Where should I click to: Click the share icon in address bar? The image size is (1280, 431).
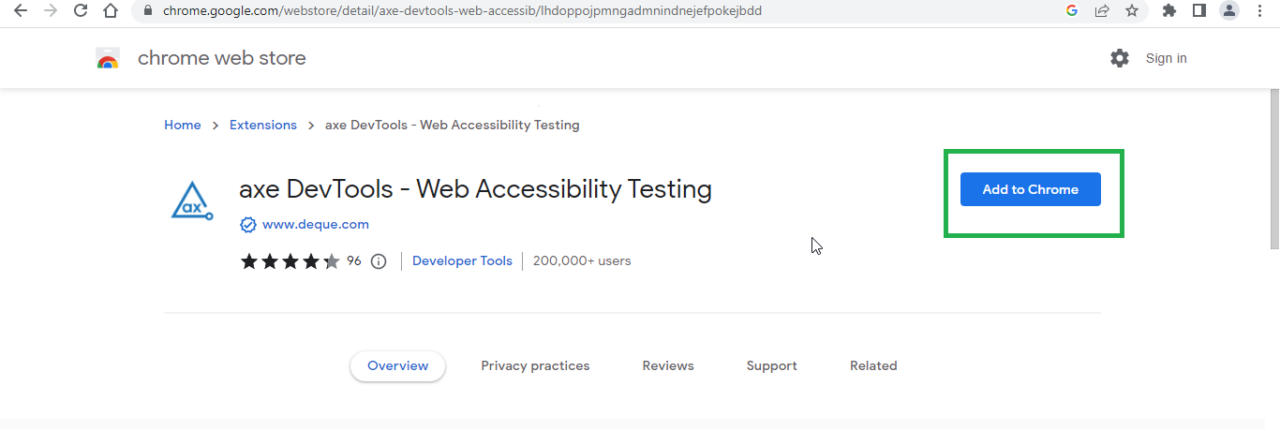pos(1102,11)
